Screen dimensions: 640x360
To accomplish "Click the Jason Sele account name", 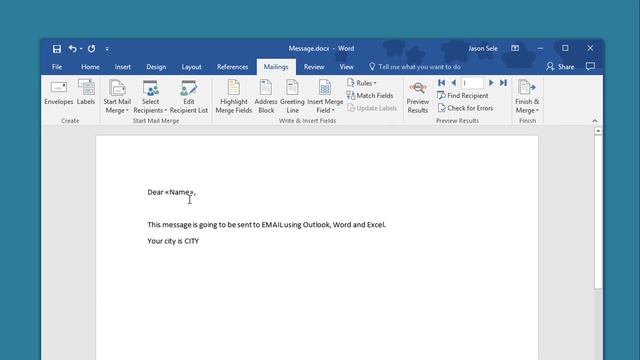I will point(483,49).
